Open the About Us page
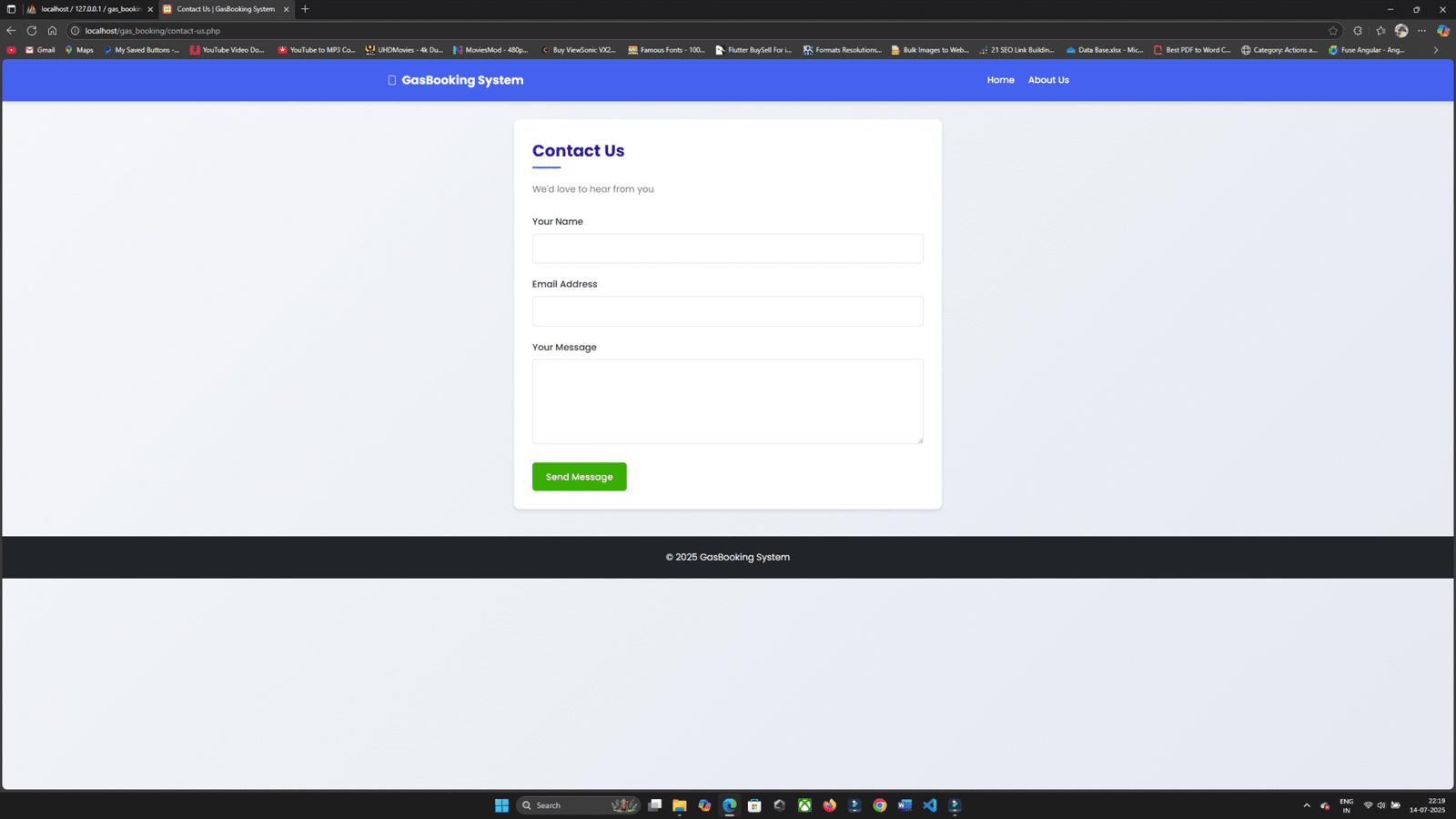 (x=1048, y=80)
